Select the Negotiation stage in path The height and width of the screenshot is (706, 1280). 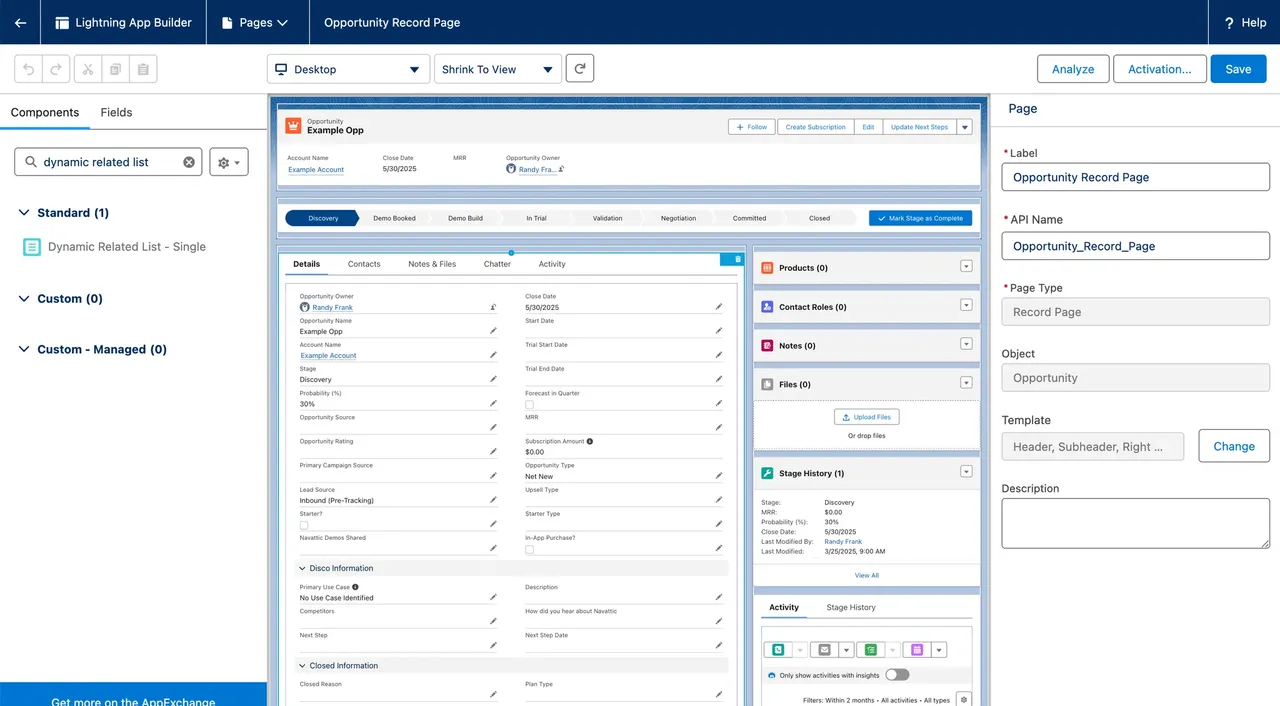point(678,218)
